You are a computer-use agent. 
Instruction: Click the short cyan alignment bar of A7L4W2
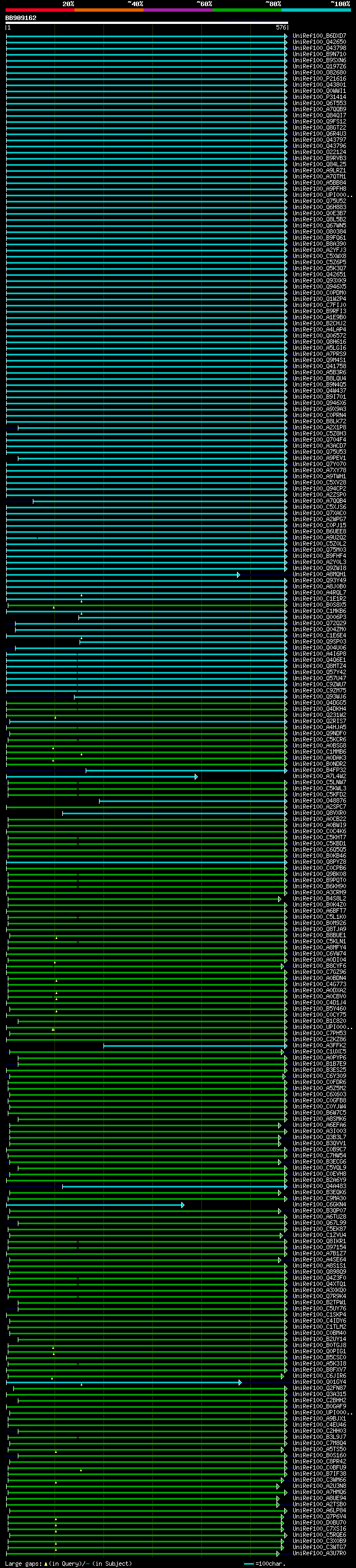[102, 776]
